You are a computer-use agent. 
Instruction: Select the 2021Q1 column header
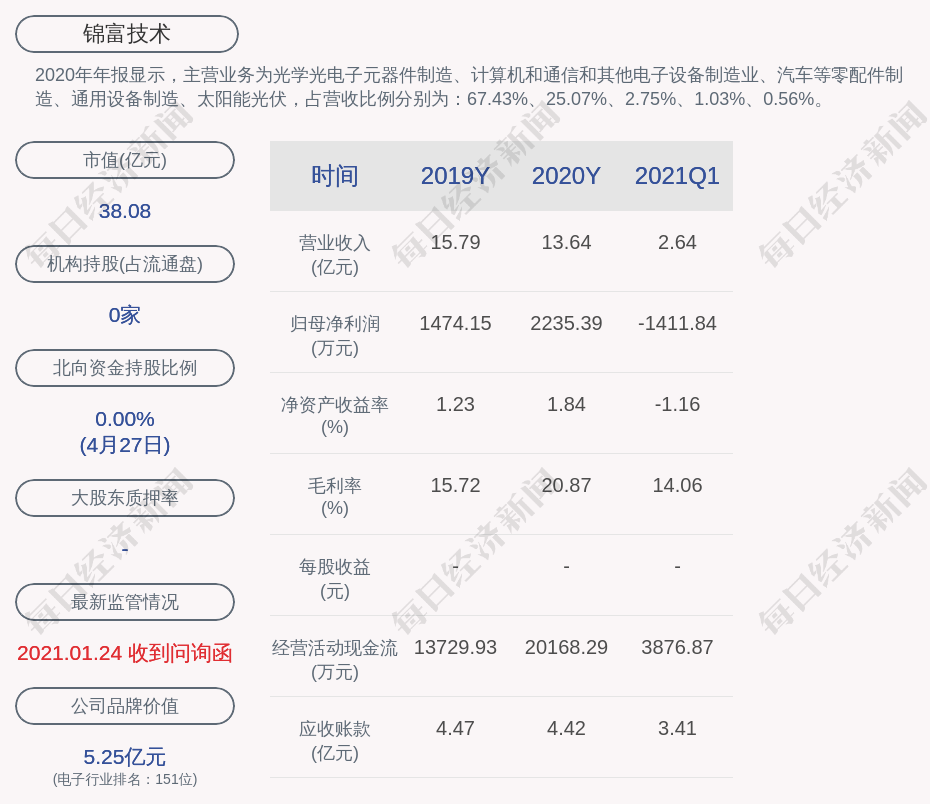(x=677, y=176)
